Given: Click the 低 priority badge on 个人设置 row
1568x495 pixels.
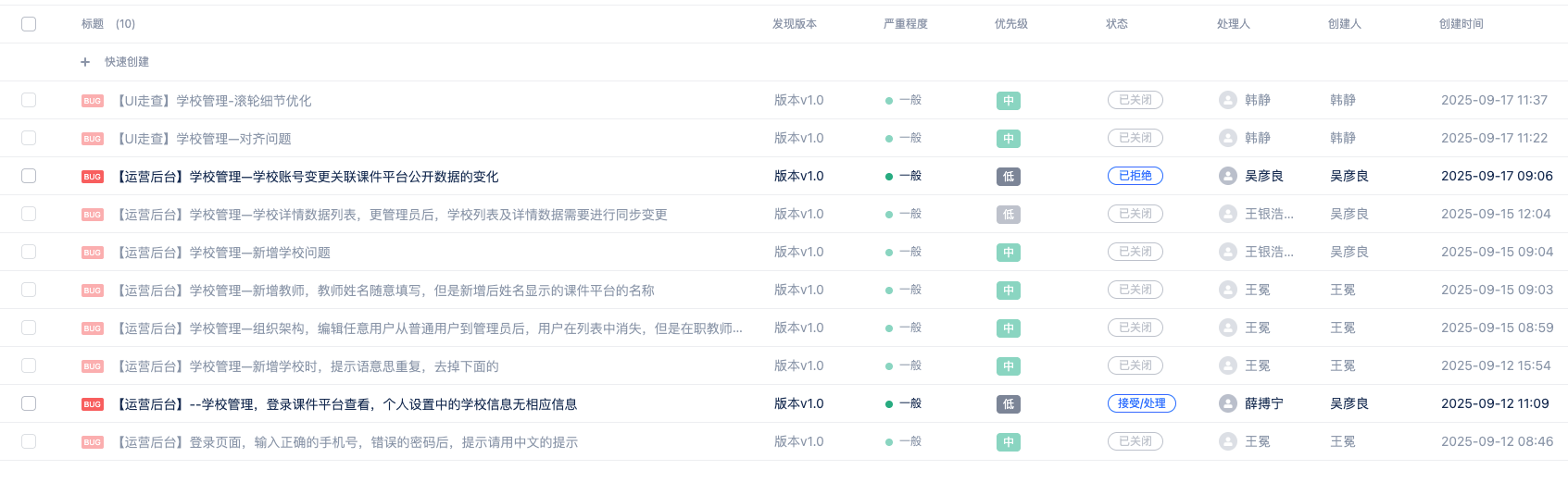Looking at the screenshot, I should [1009, 404].
